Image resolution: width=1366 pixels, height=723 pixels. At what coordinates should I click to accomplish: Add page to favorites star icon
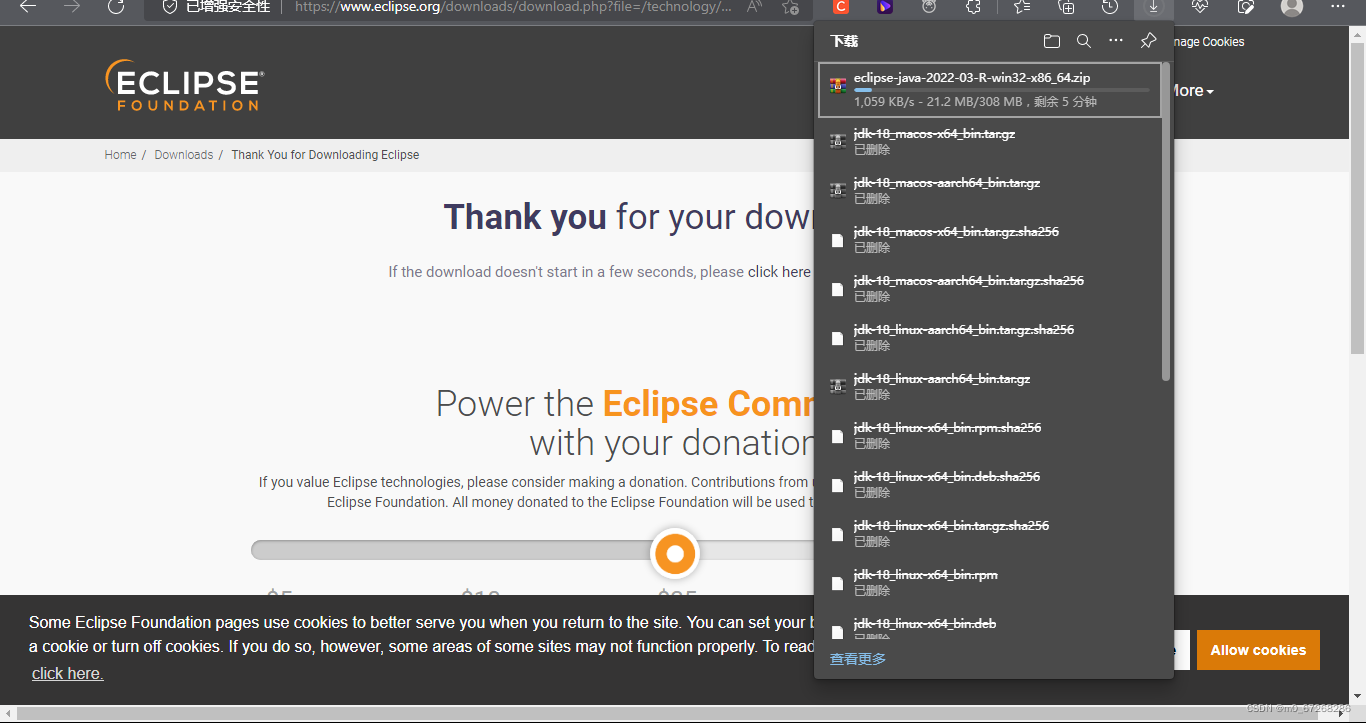click(790, 6)
